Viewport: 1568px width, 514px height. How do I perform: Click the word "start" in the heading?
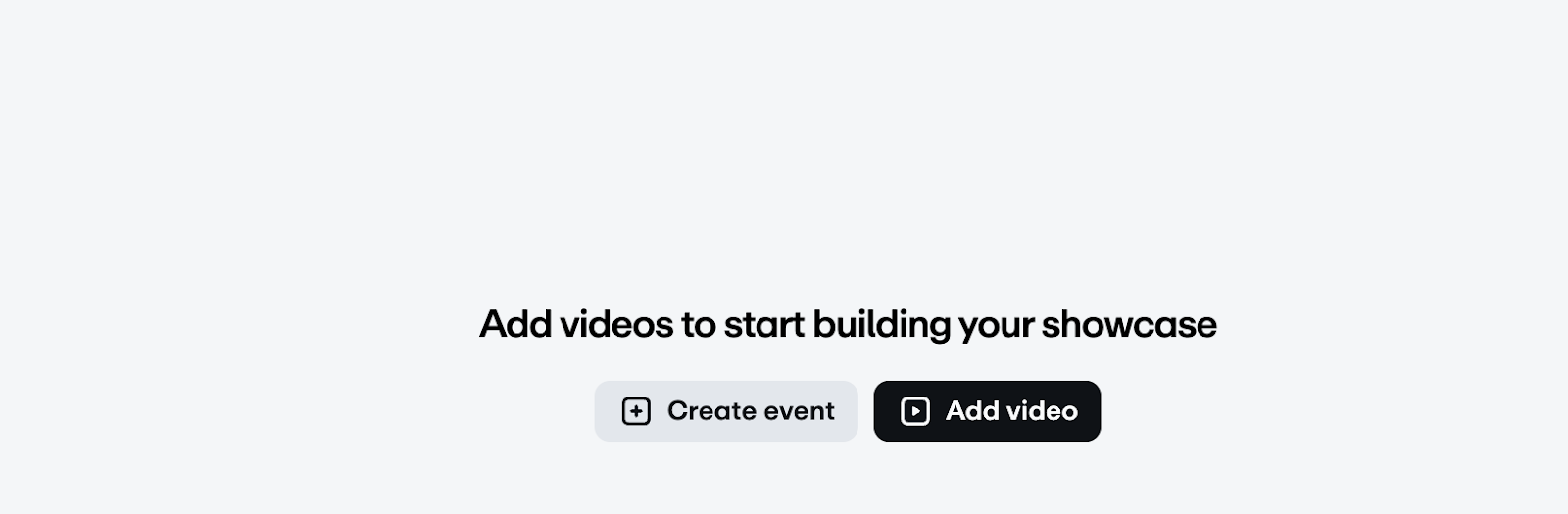pos(762,324)
